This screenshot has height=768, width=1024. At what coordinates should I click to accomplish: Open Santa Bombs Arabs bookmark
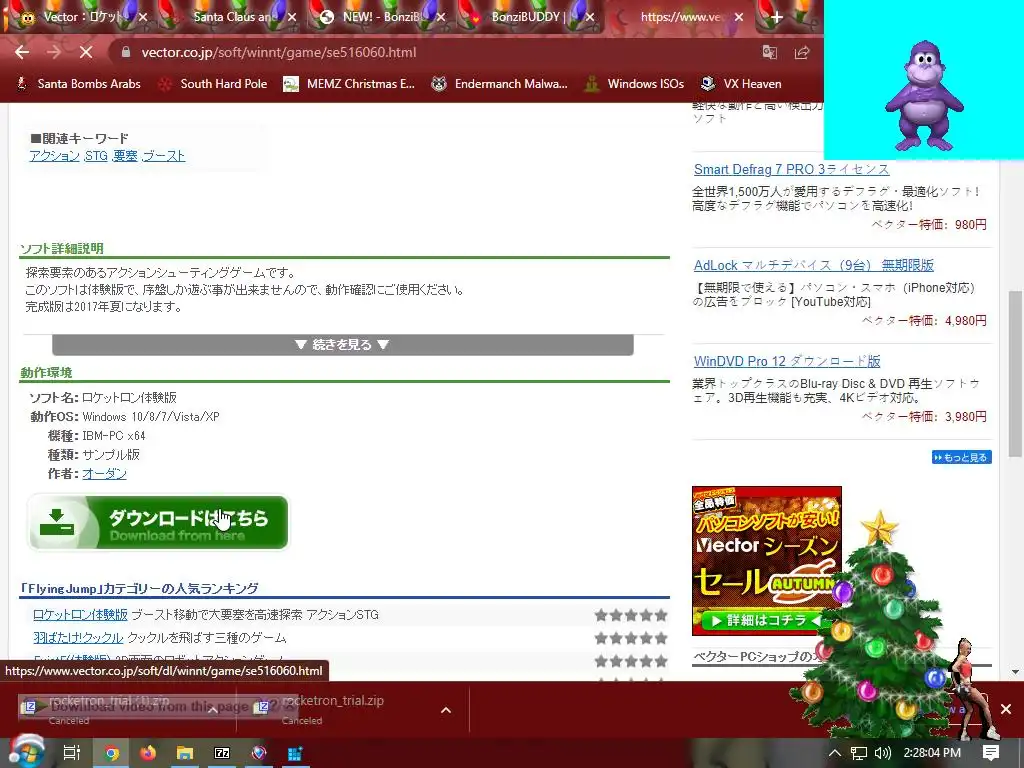pos(78,84)
